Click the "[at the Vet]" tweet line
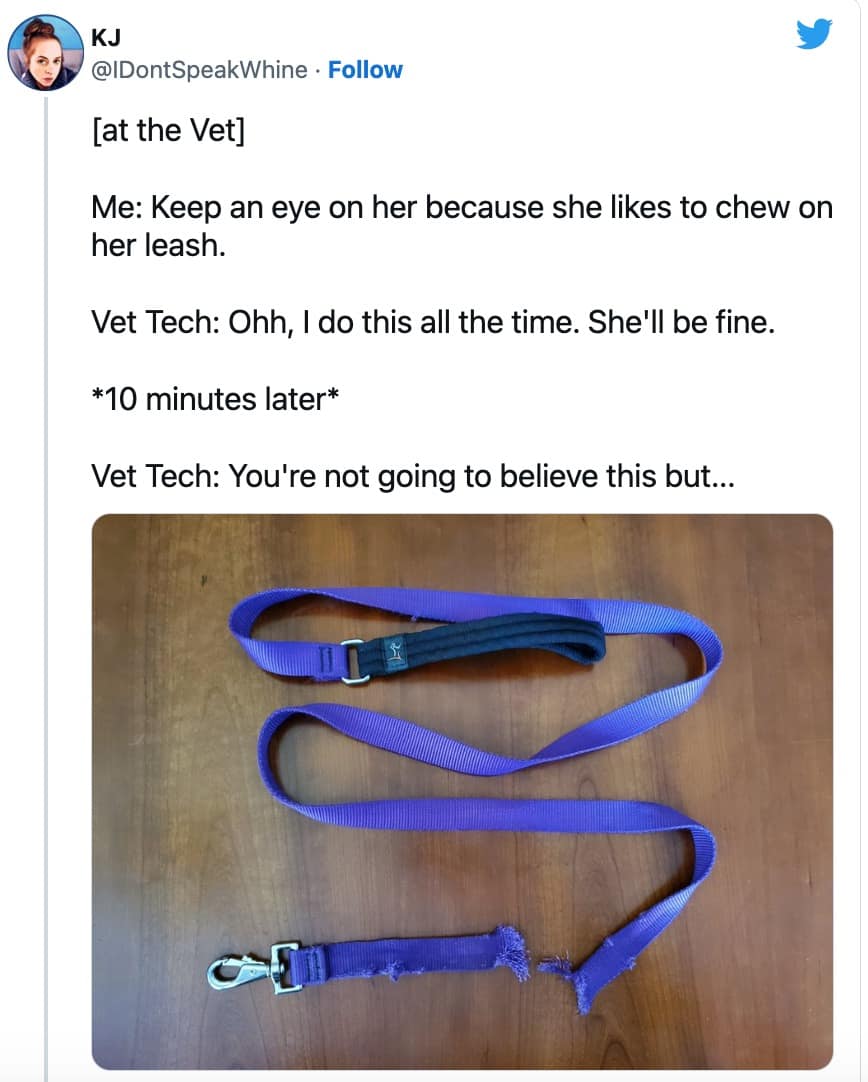The image size is (868, 1082). pos(168,130)
